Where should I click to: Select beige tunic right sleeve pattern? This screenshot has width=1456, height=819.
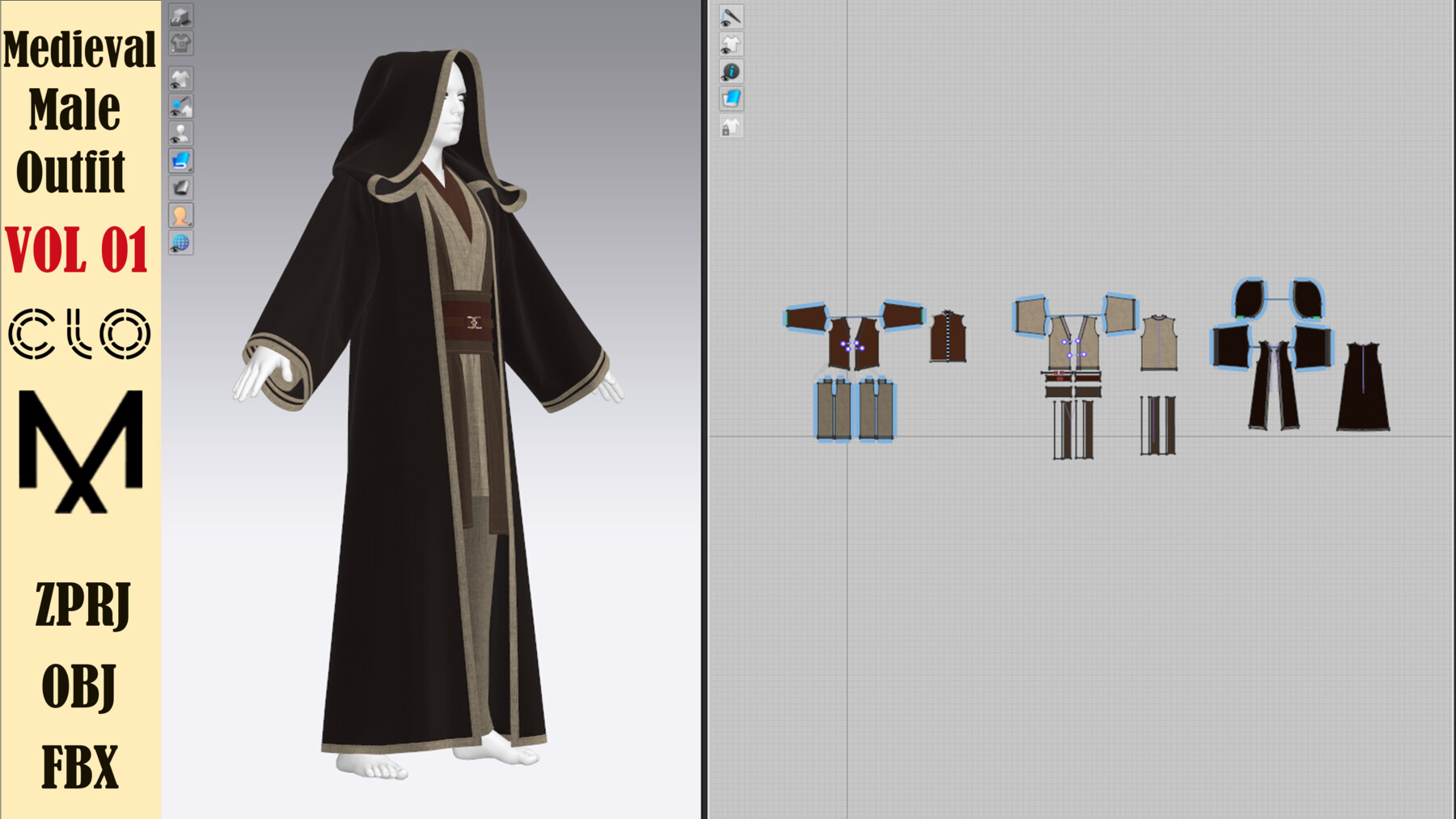click(x=1120, y=314)
